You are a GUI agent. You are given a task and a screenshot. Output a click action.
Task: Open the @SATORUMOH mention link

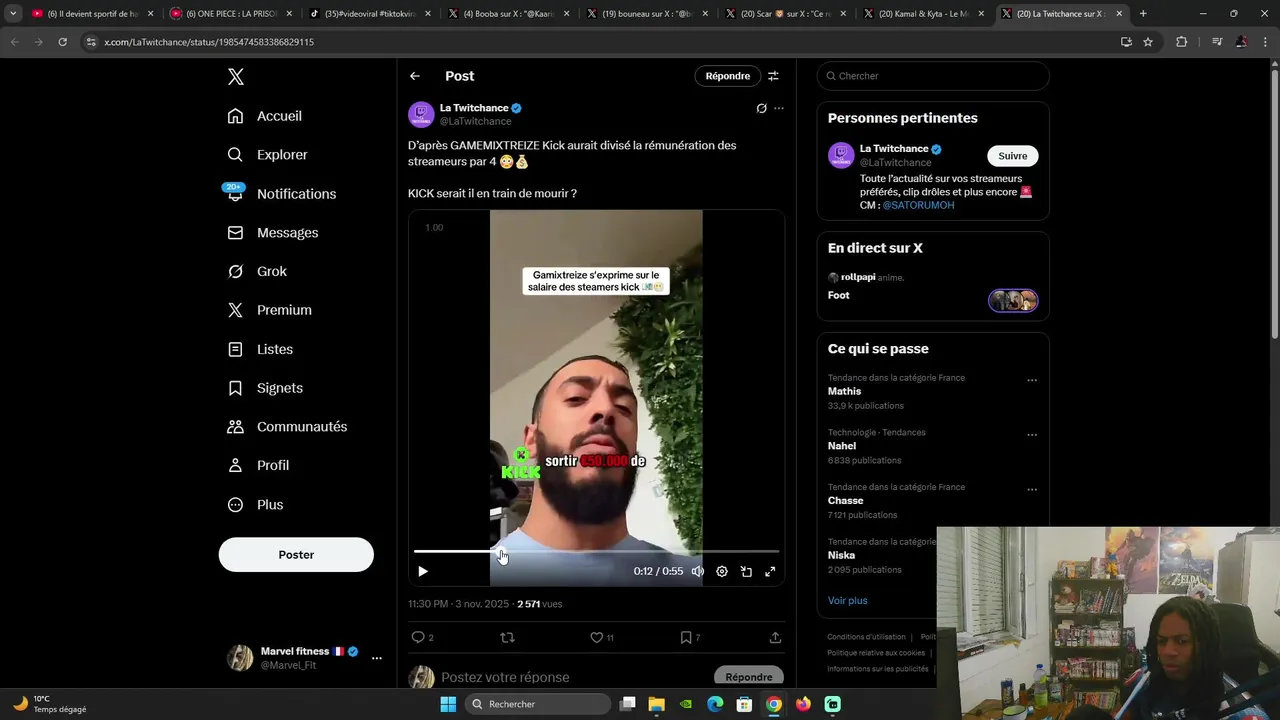(x=918, y=205)
